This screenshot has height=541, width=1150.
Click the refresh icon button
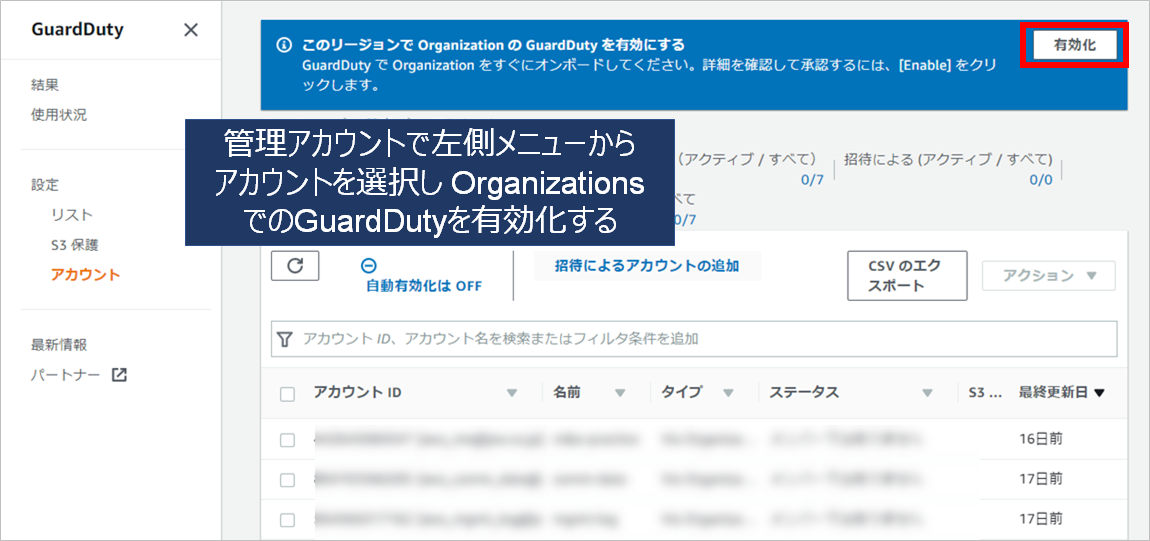[x=295, y=266]
